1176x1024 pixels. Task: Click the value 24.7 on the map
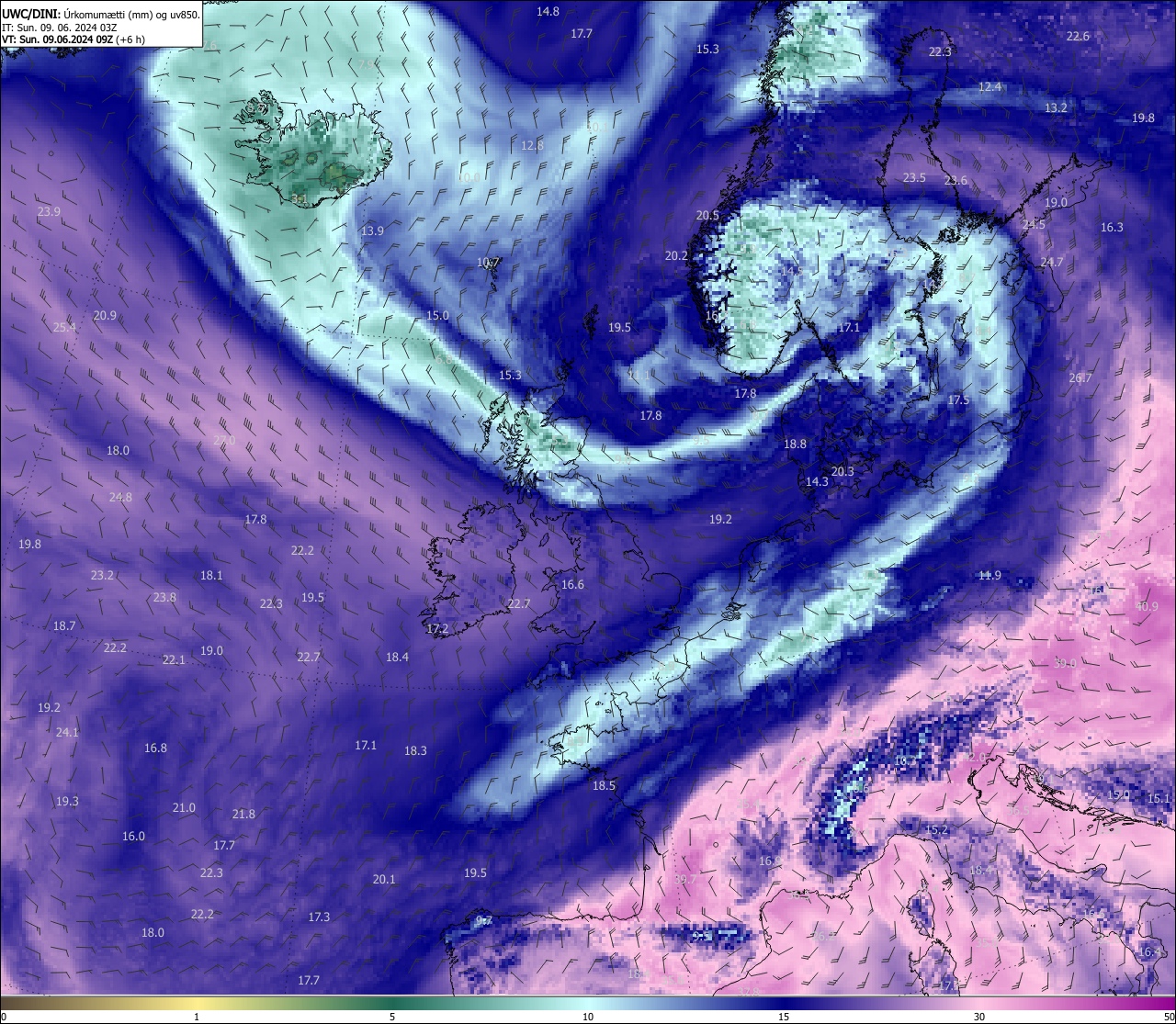(1051, 263)
